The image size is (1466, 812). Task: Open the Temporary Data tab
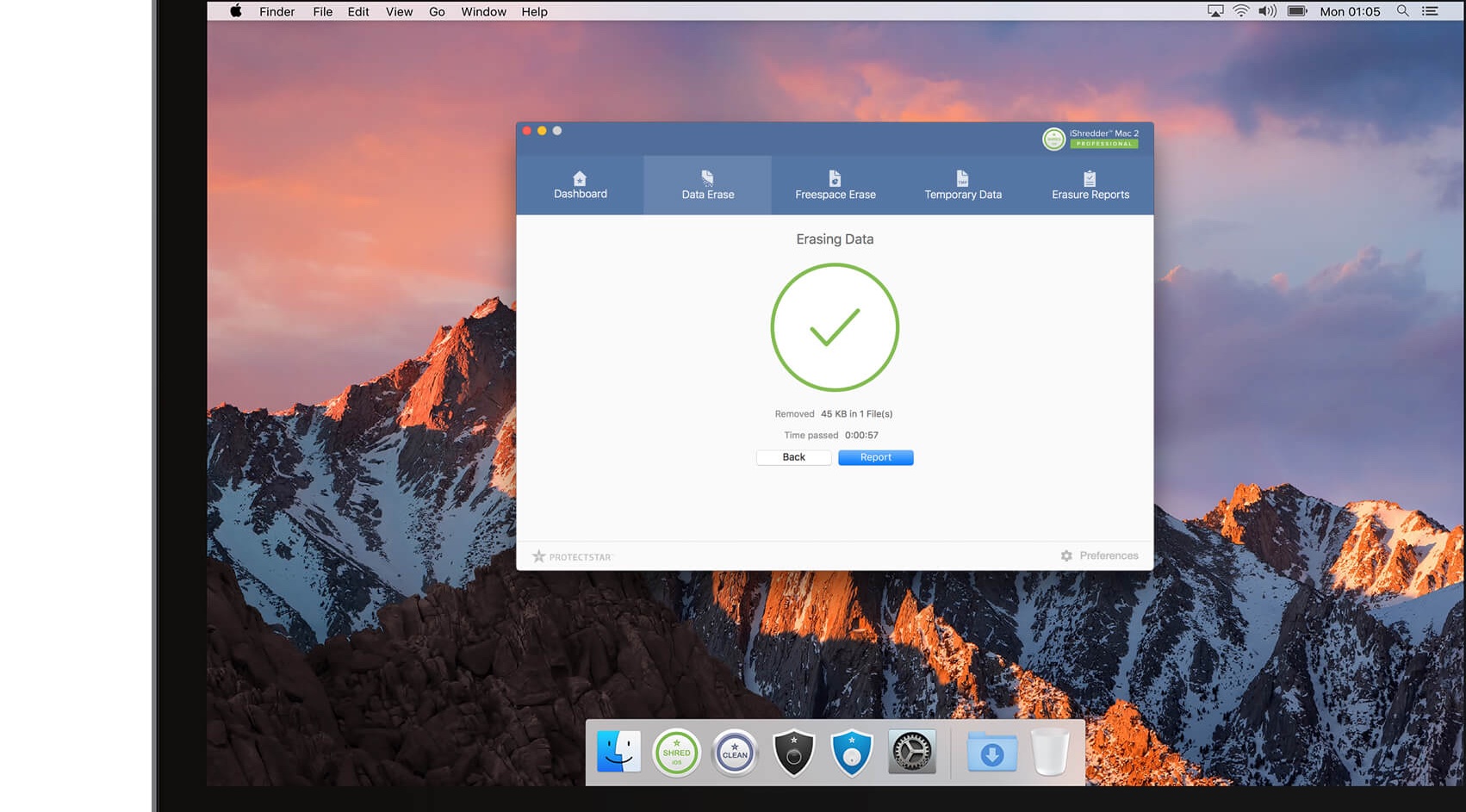(x=962, y=185)
